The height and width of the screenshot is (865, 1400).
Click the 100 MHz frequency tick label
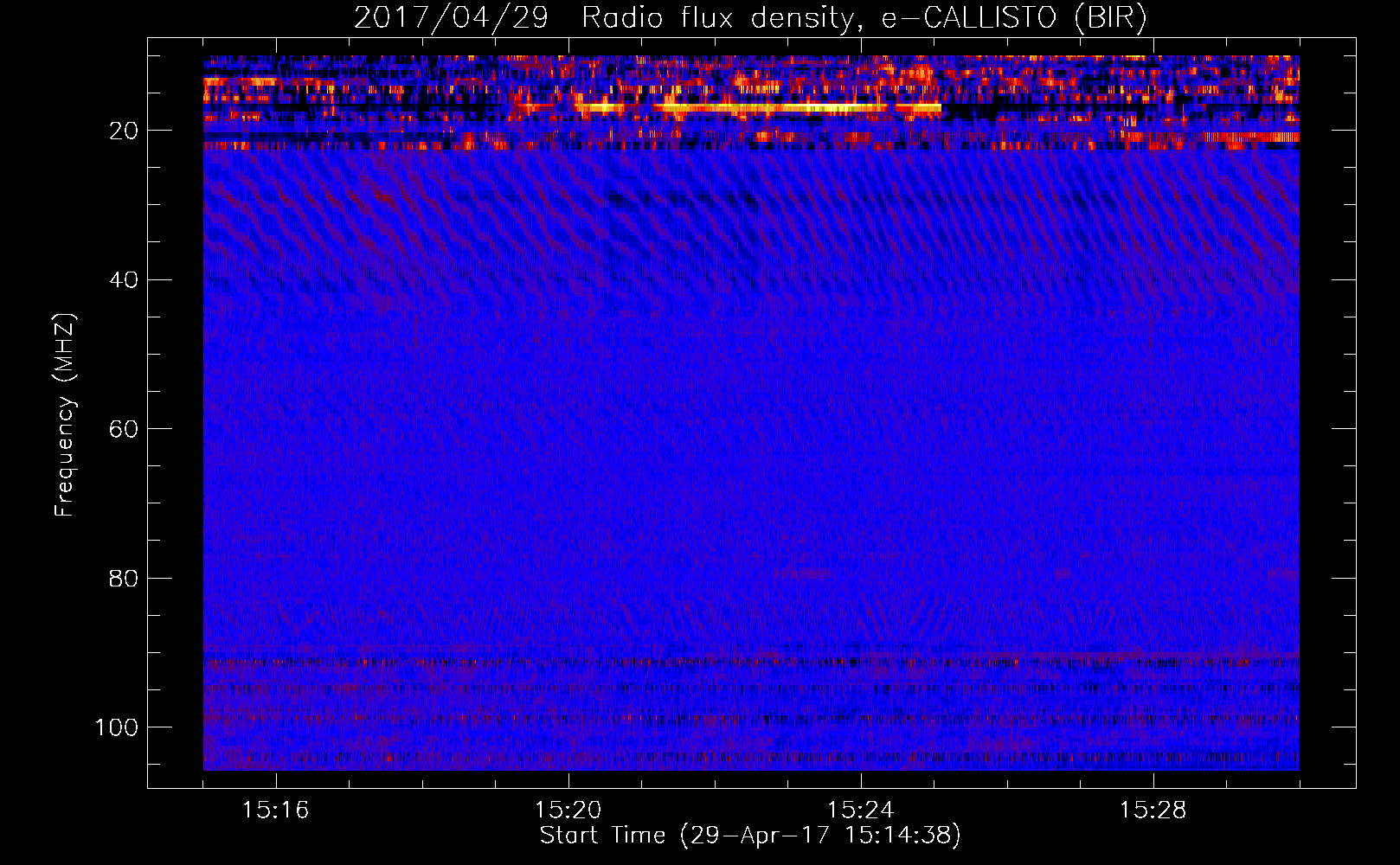click(x=117, y=727)
